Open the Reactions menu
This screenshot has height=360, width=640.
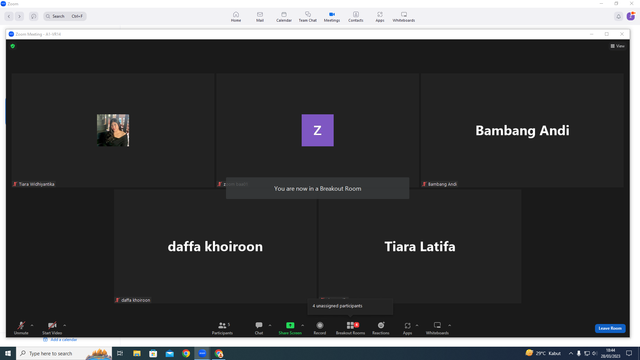click(x=381, y=328)
